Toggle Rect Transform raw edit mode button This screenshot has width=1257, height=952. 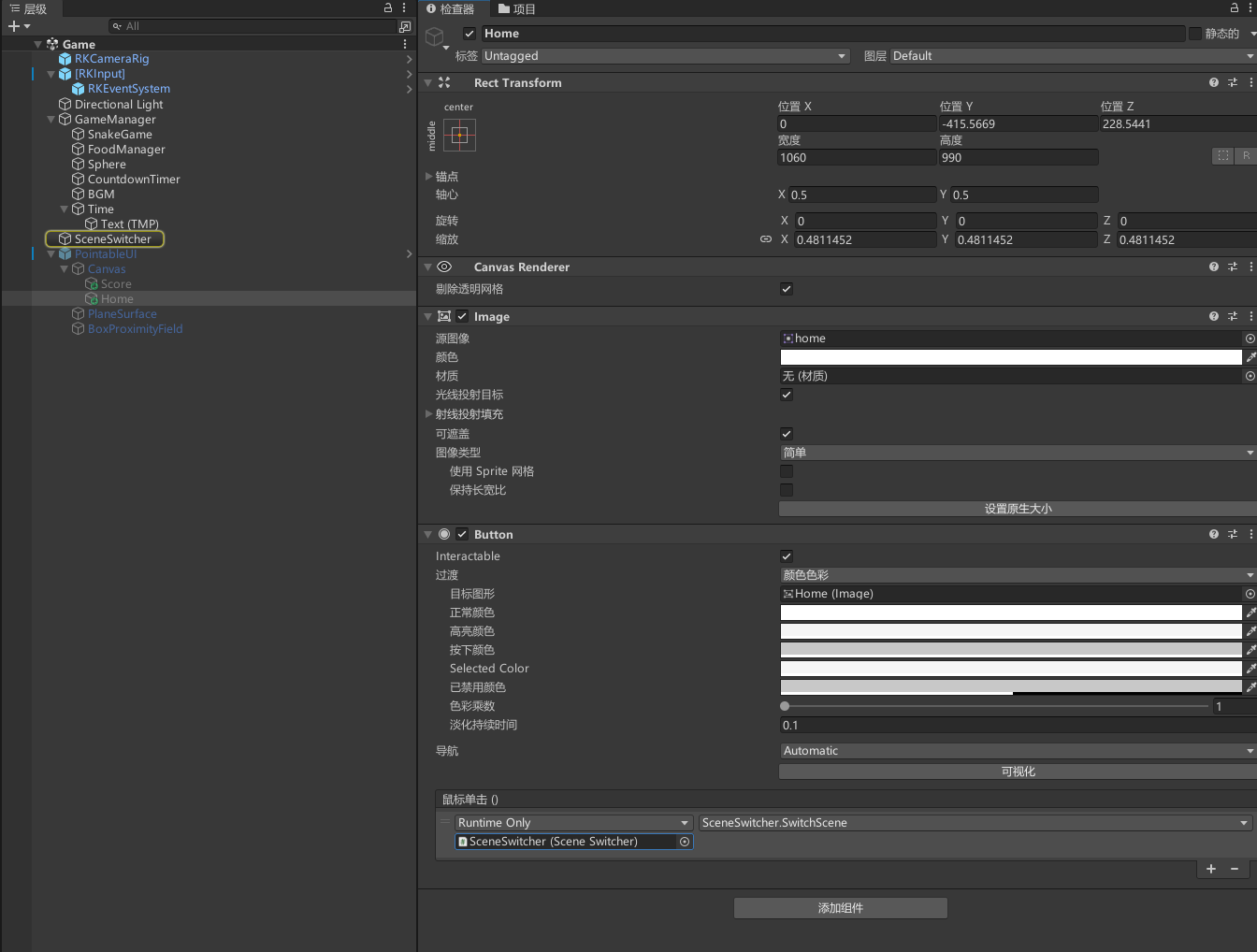click(1246, 156)
